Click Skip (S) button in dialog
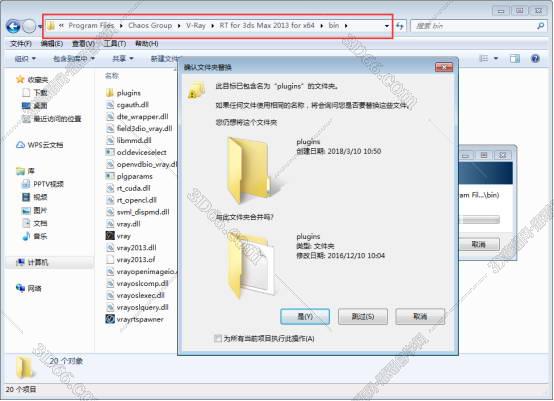The height and width of the screenshot is (401, 554). 363,316
